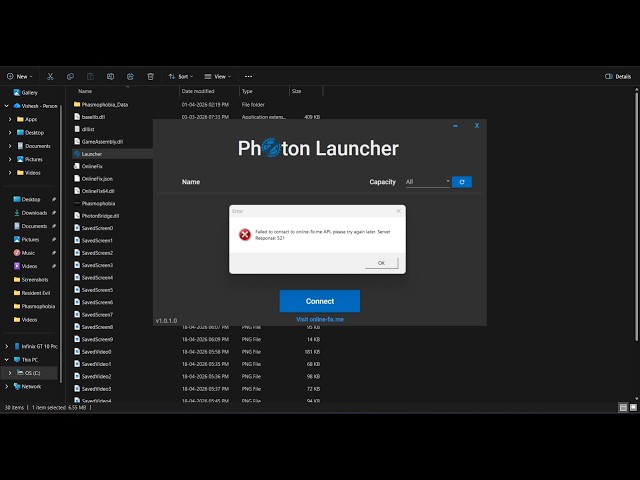
Task: Open the New dropdown menu
Action: [19, 76]
